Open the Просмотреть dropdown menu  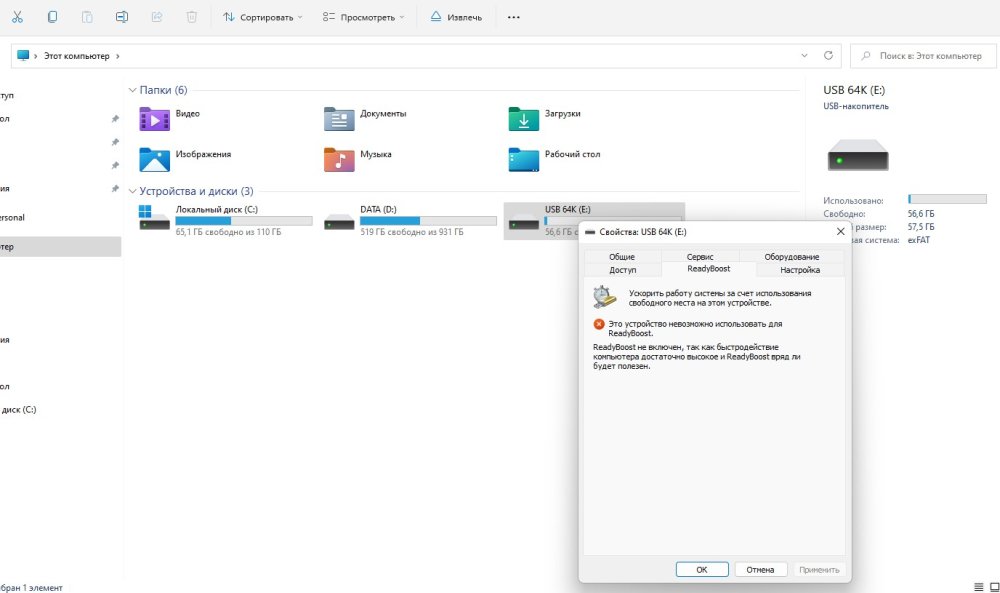tap(364, 17)
